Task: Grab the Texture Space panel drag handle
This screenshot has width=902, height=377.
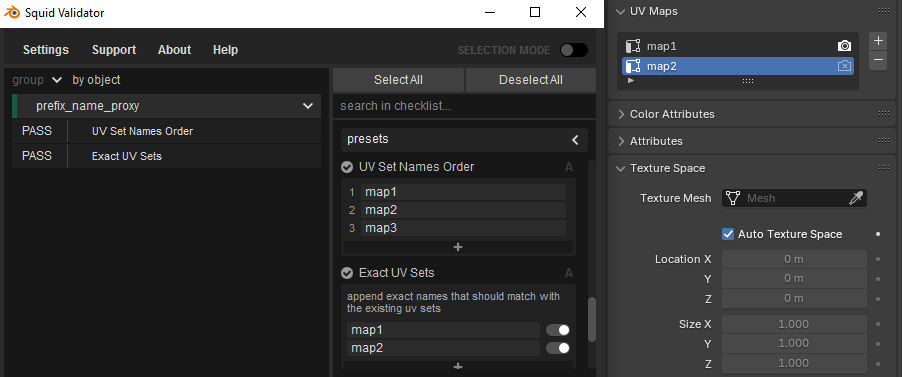Action: 884,167
